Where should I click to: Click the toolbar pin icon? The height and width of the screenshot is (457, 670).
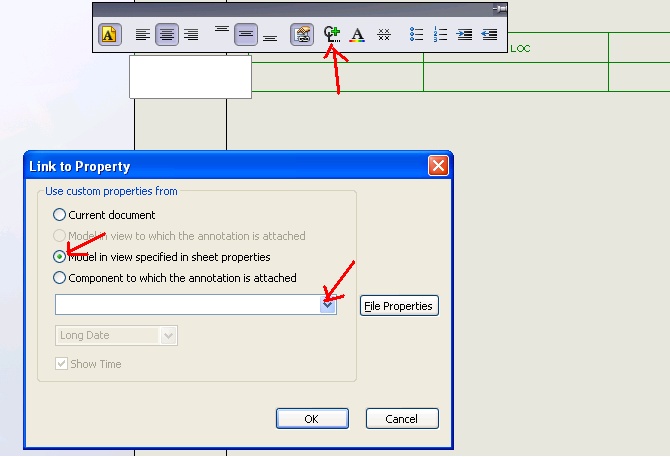click(500, 9)
